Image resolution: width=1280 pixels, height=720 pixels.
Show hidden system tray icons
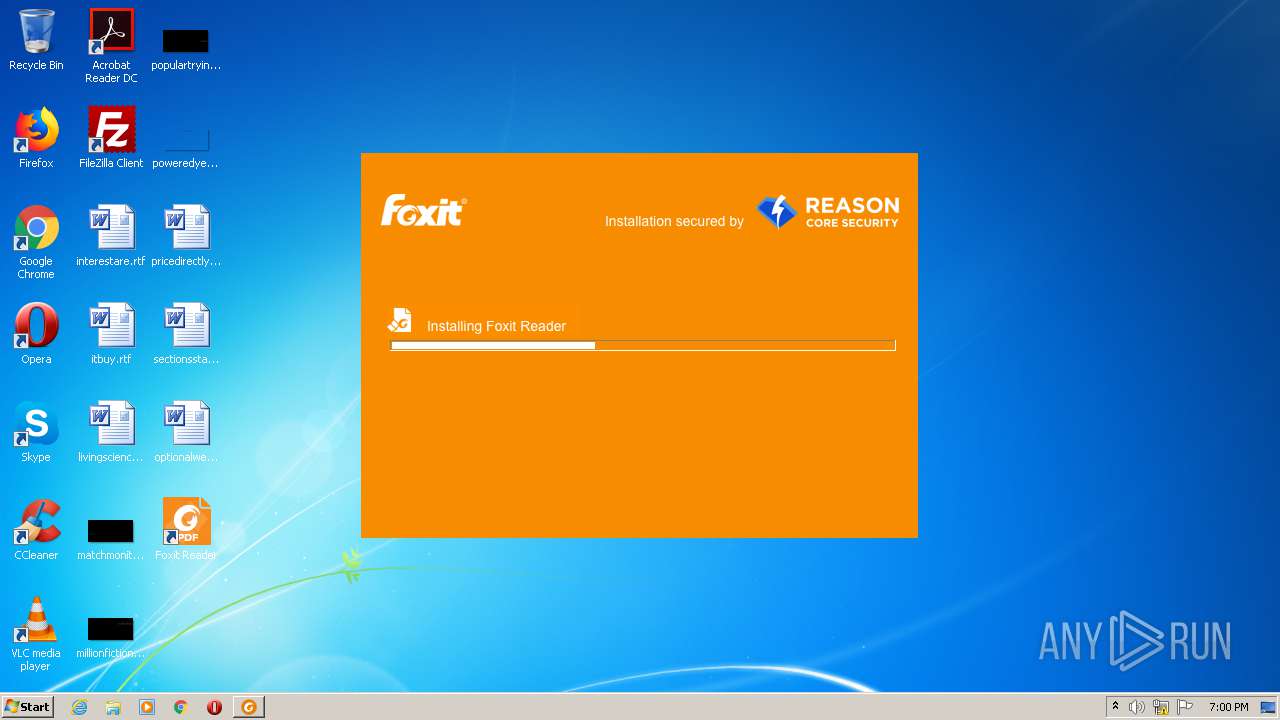1115,707
